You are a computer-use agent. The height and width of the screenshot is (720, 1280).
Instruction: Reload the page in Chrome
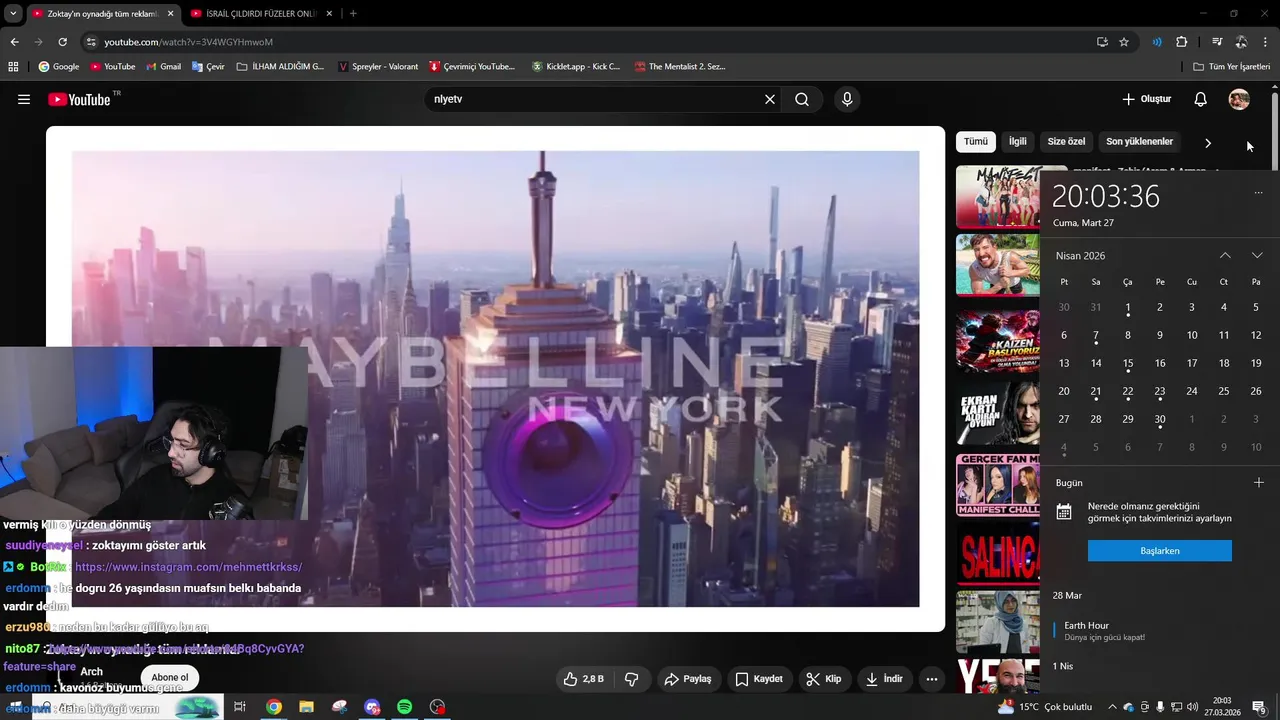point(62,42)
